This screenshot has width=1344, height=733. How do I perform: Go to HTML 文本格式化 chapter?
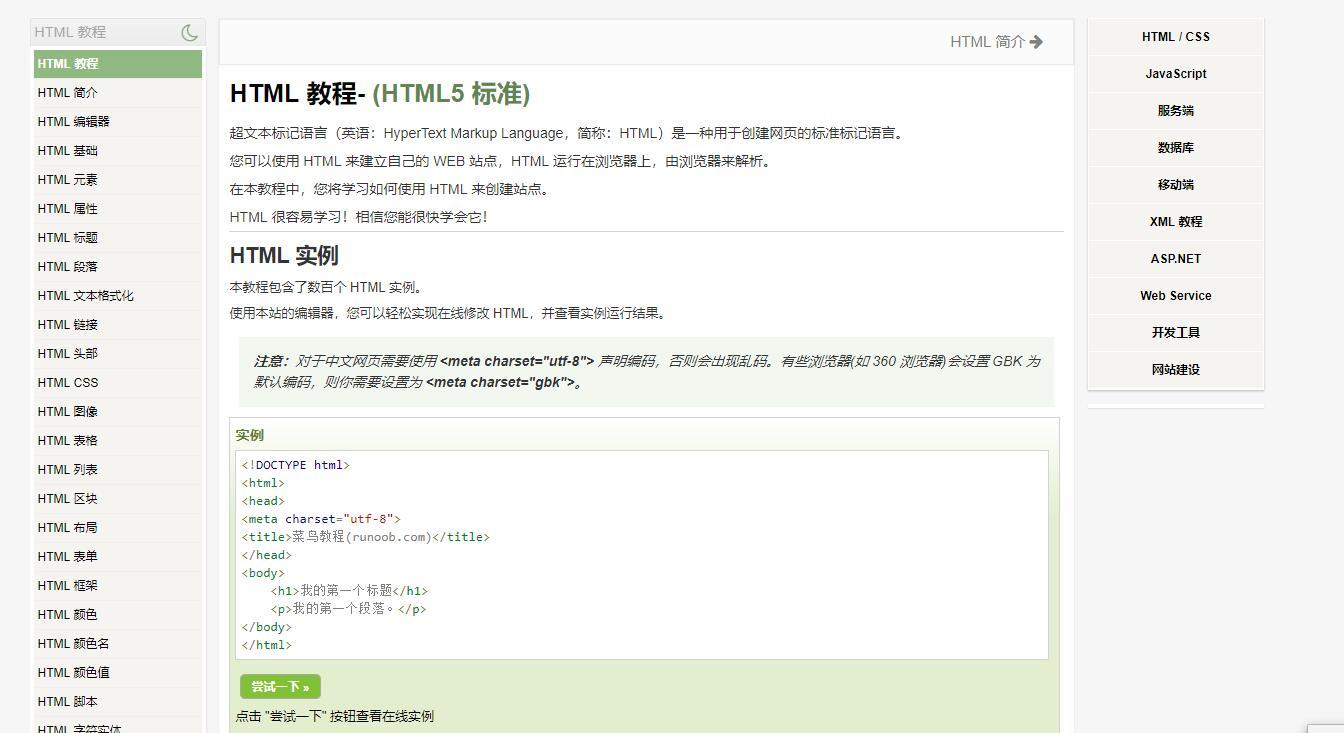(x=118, y=296)
